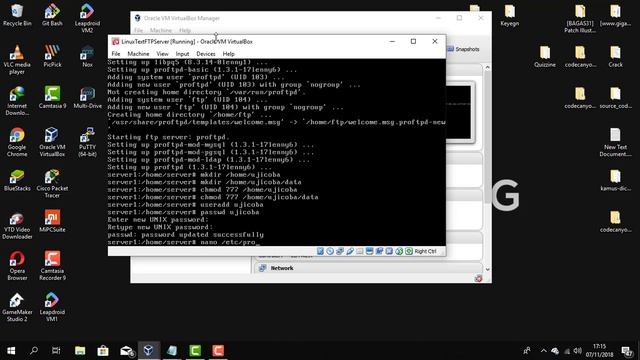Select the Cisco Packet Tracer desktop icon

pyautogui.click(x=52, y=184)
